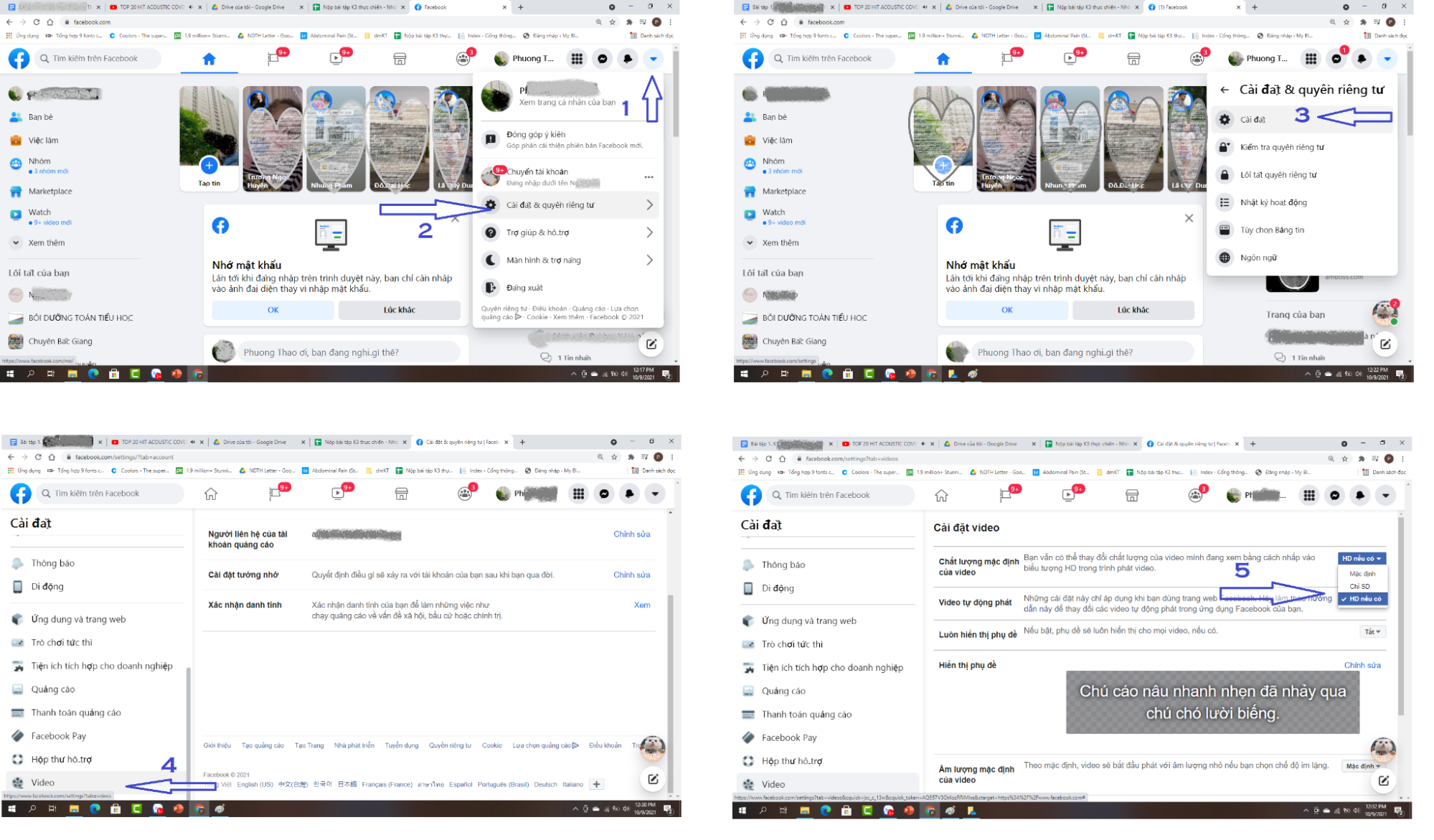The width and height of the screenshot is (1434, 840).
Task: Click the Facebook logo in the top-left screenshot
Action: coord(19,59)
